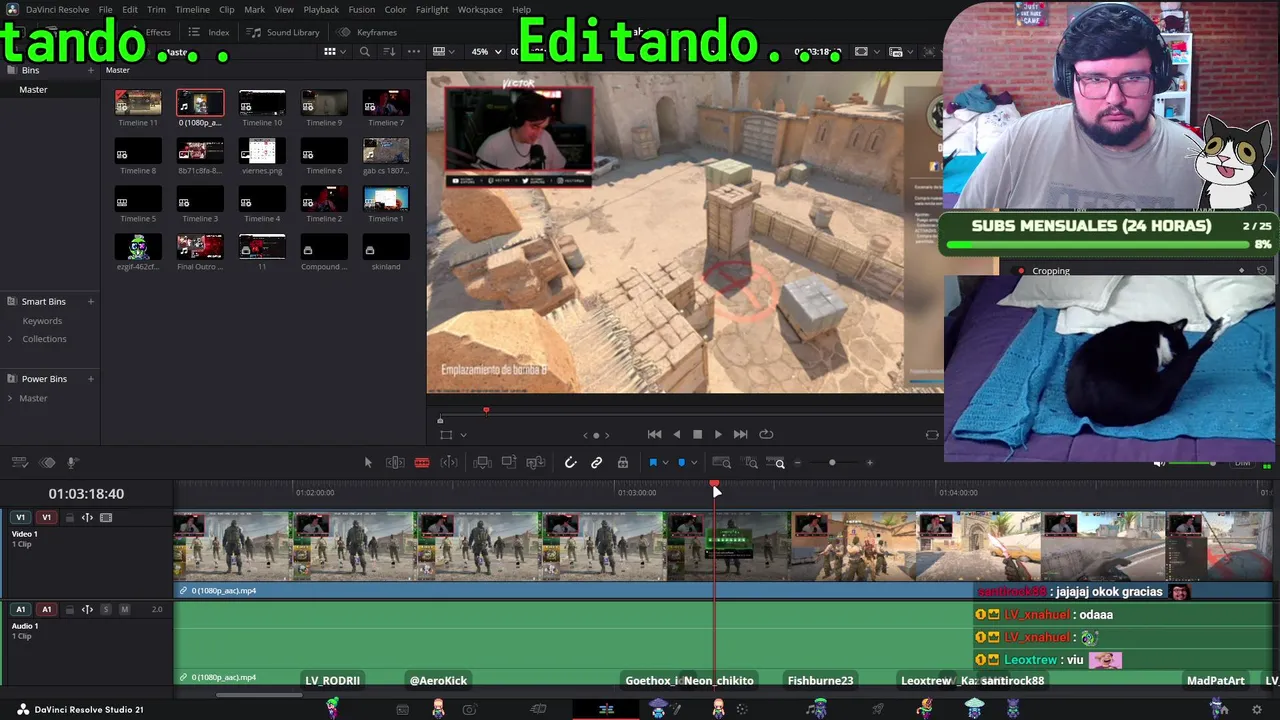Image resolution: width=1280 pixels, height=720 pixels.
Task: Open media pool three-dot options menu
Action: tap(414, 52)
